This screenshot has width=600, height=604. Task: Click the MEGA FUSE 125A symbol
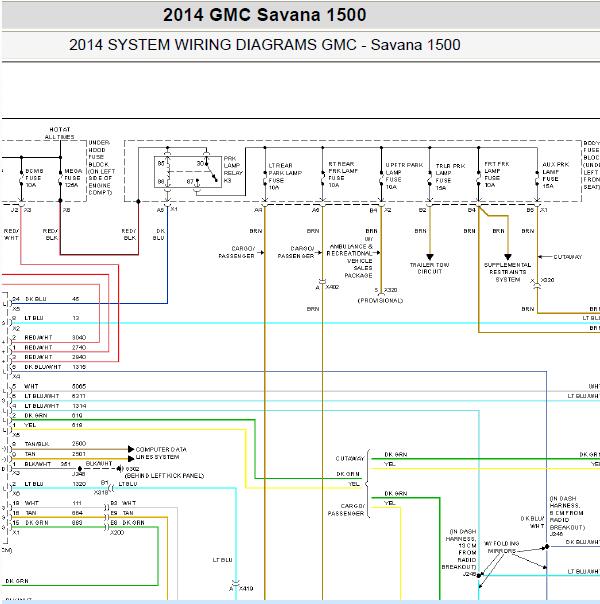point(71,178)
